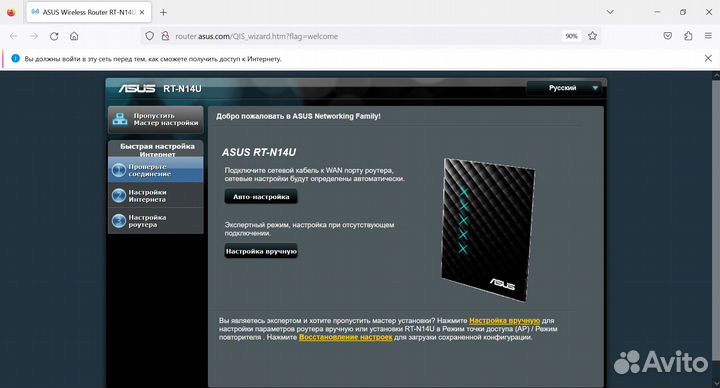
Task: Open the Extensions puzzle icon
Action: coord(688,36)
